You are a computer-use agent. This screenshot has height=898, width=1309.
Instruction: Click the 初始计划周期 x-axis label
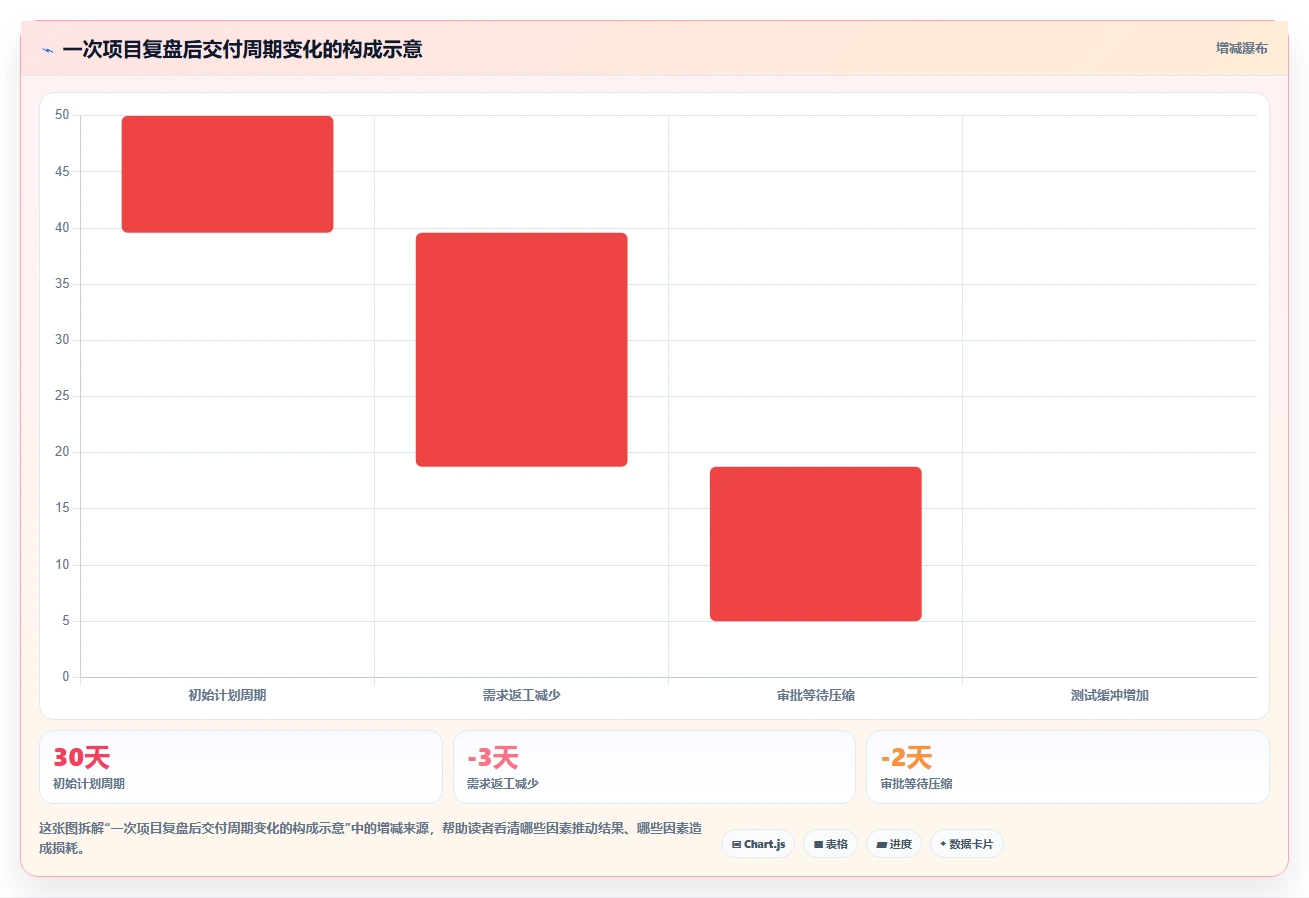(x=227, y=695)
